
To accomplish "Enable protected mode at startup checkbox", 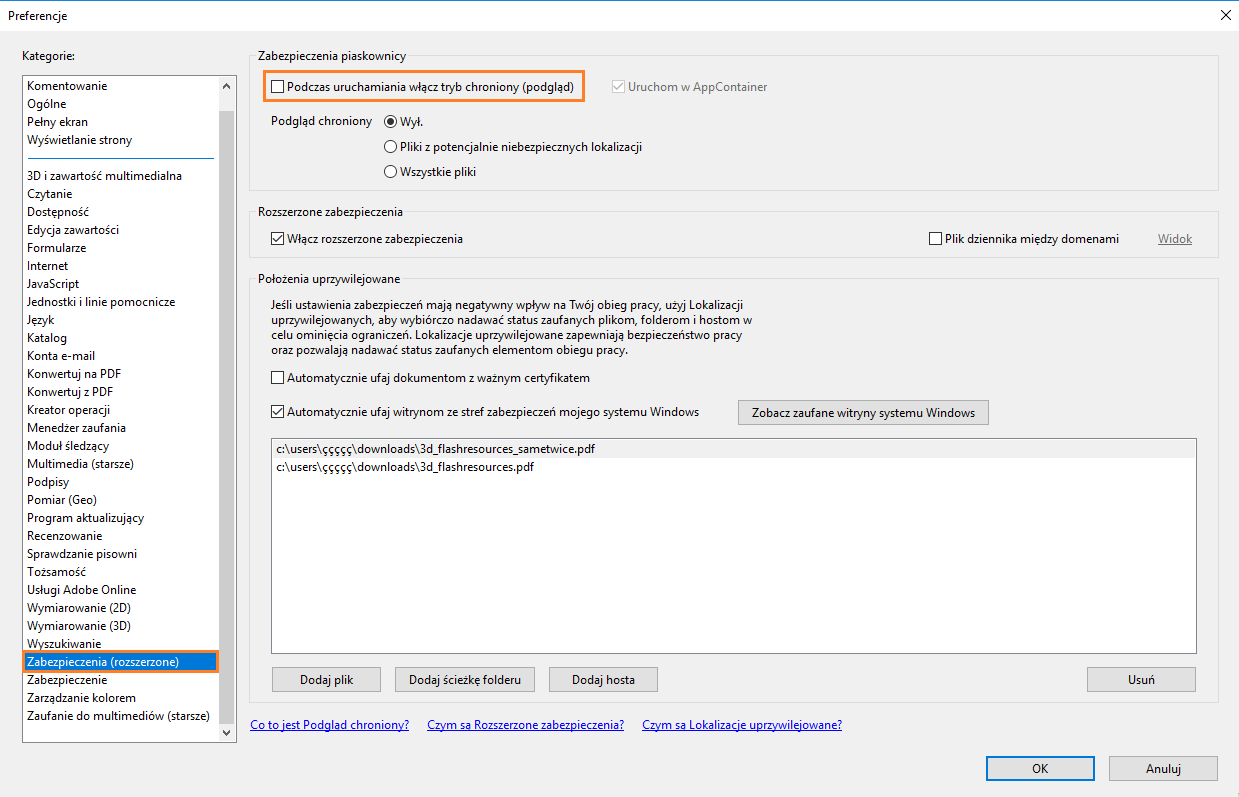I will [278, 87].
